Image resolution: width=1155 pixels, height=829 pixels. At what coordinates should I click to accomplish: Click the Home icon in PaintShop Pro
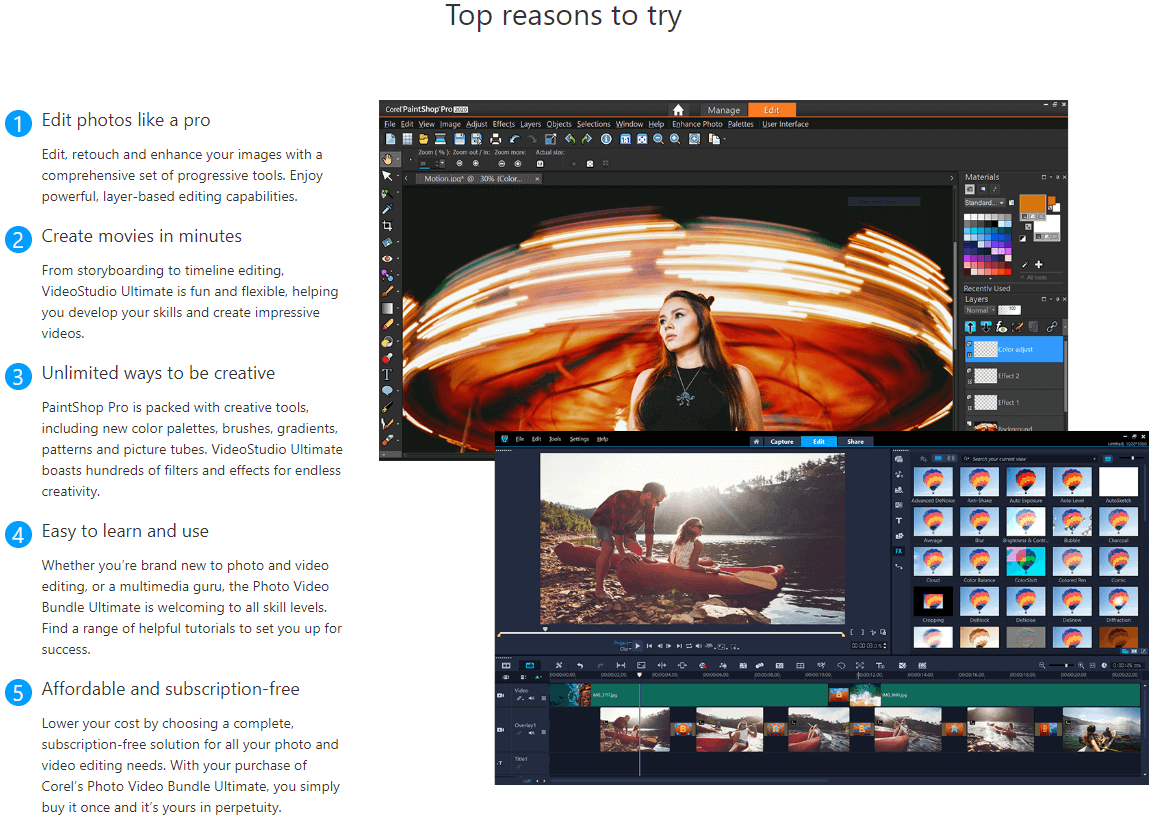coord(678,110)
